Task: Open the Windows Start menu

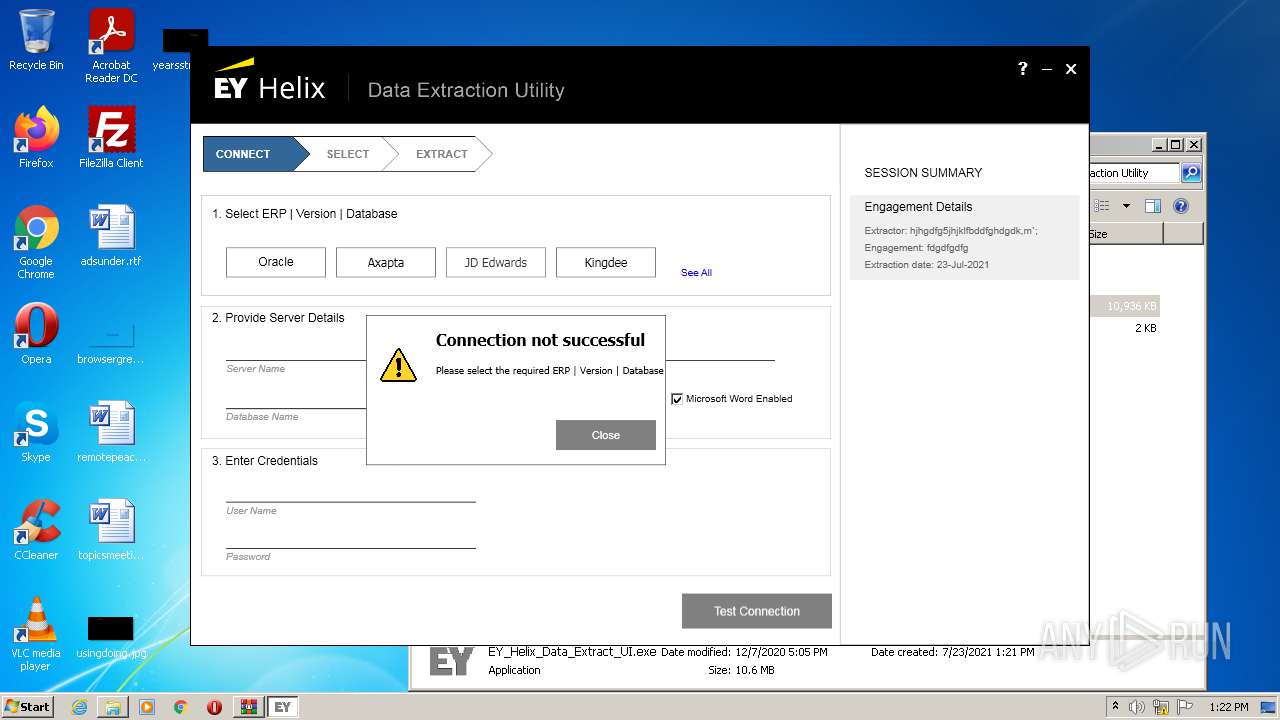Action: 28,706
